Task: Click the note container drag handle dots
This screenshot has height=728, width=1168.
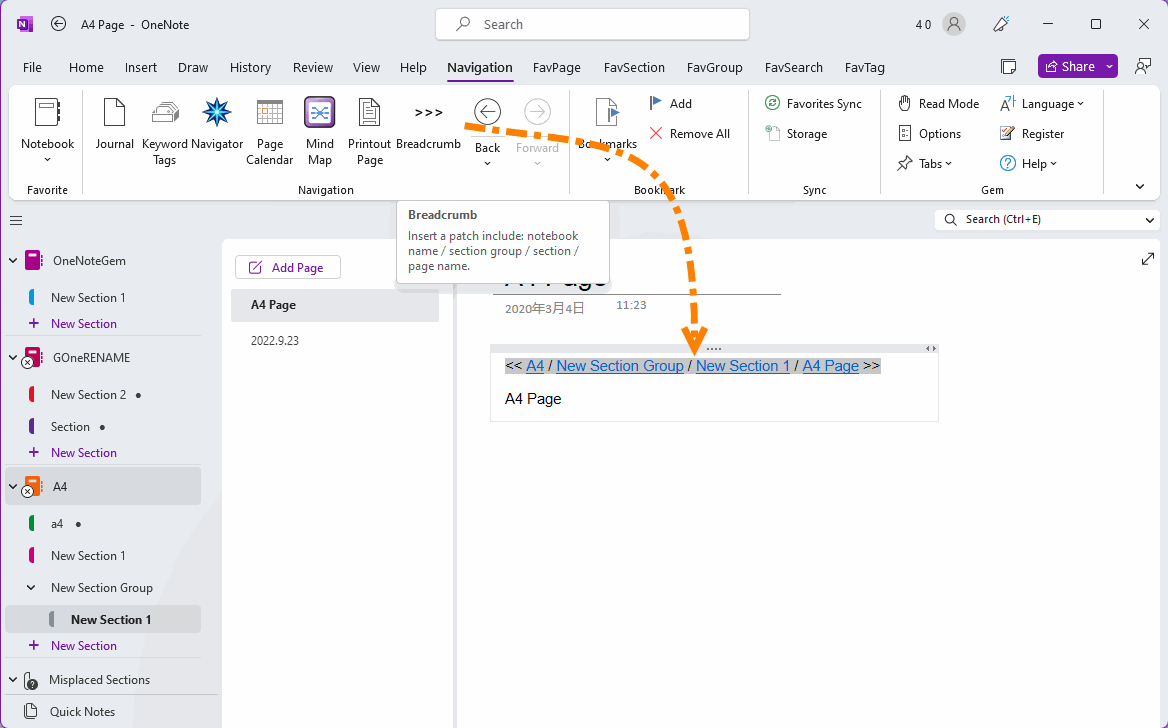Action: [x=714, y=349]
